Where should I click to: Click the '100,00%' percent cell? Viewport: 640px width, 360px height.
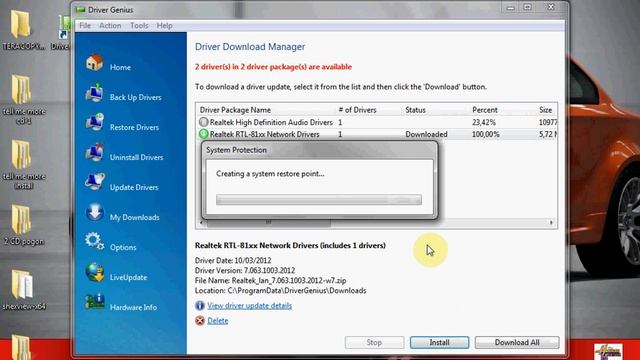point(485,134)
